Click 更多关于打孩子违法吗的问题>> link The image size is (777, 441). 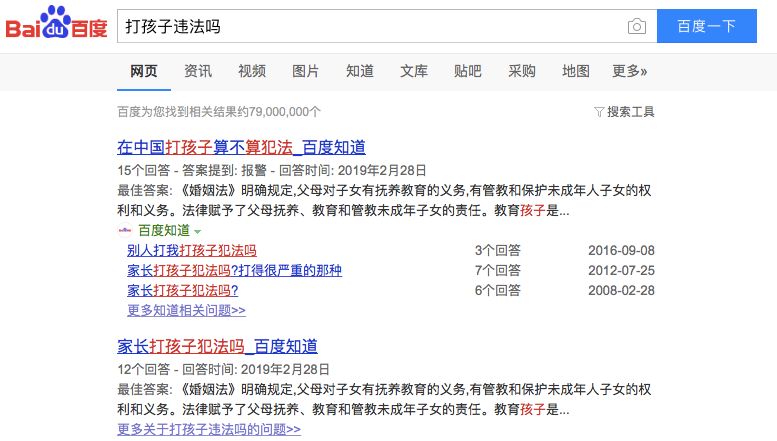209,429
